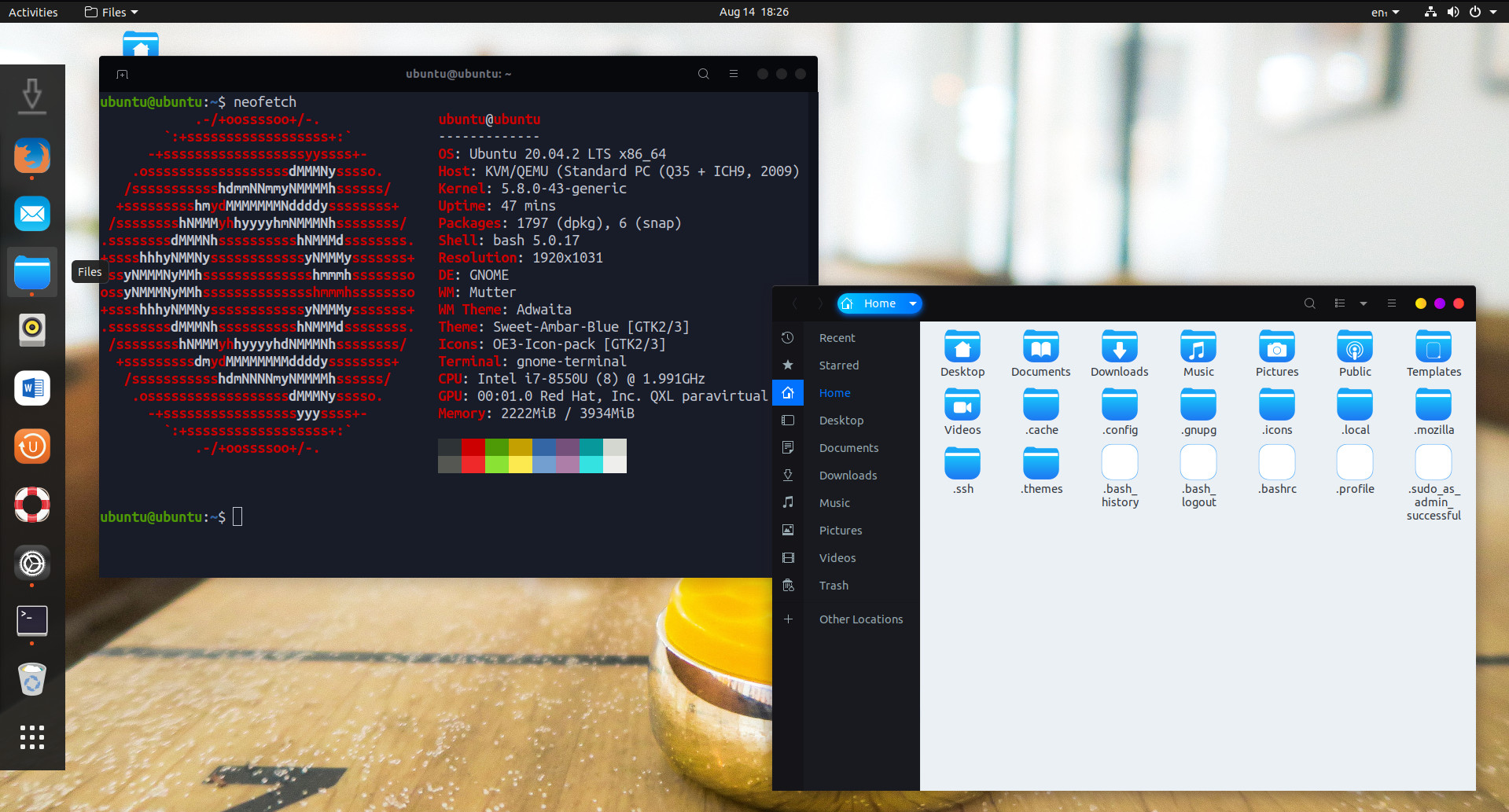Open the Files hamburger menu
Viewport: 1509px width, 812px height.
pos(1392,303)
